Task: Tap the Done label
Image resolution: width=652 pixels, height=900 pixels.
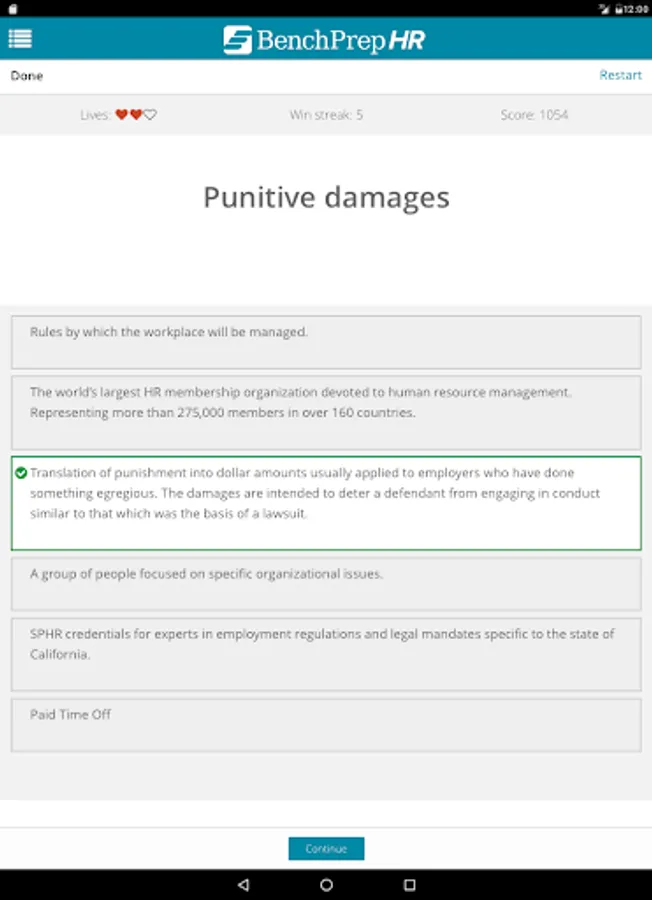Action: pyautogui.click(x=27, y=76)
